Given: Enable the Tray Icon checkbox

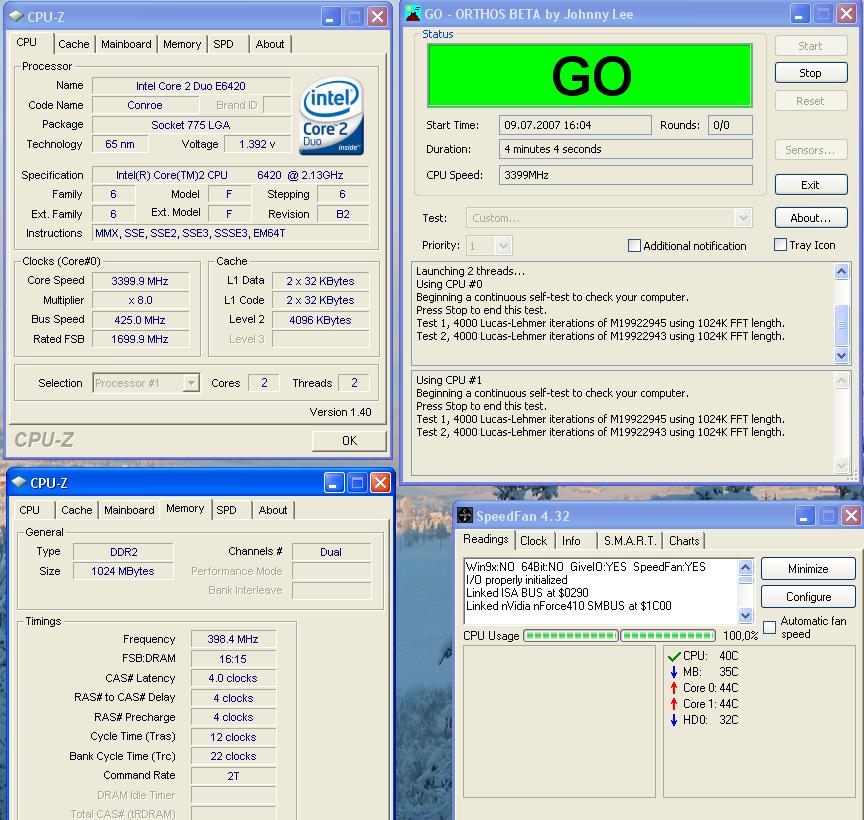Looking at the screenshot, I should pyautogui.click(x=780, y=244).
